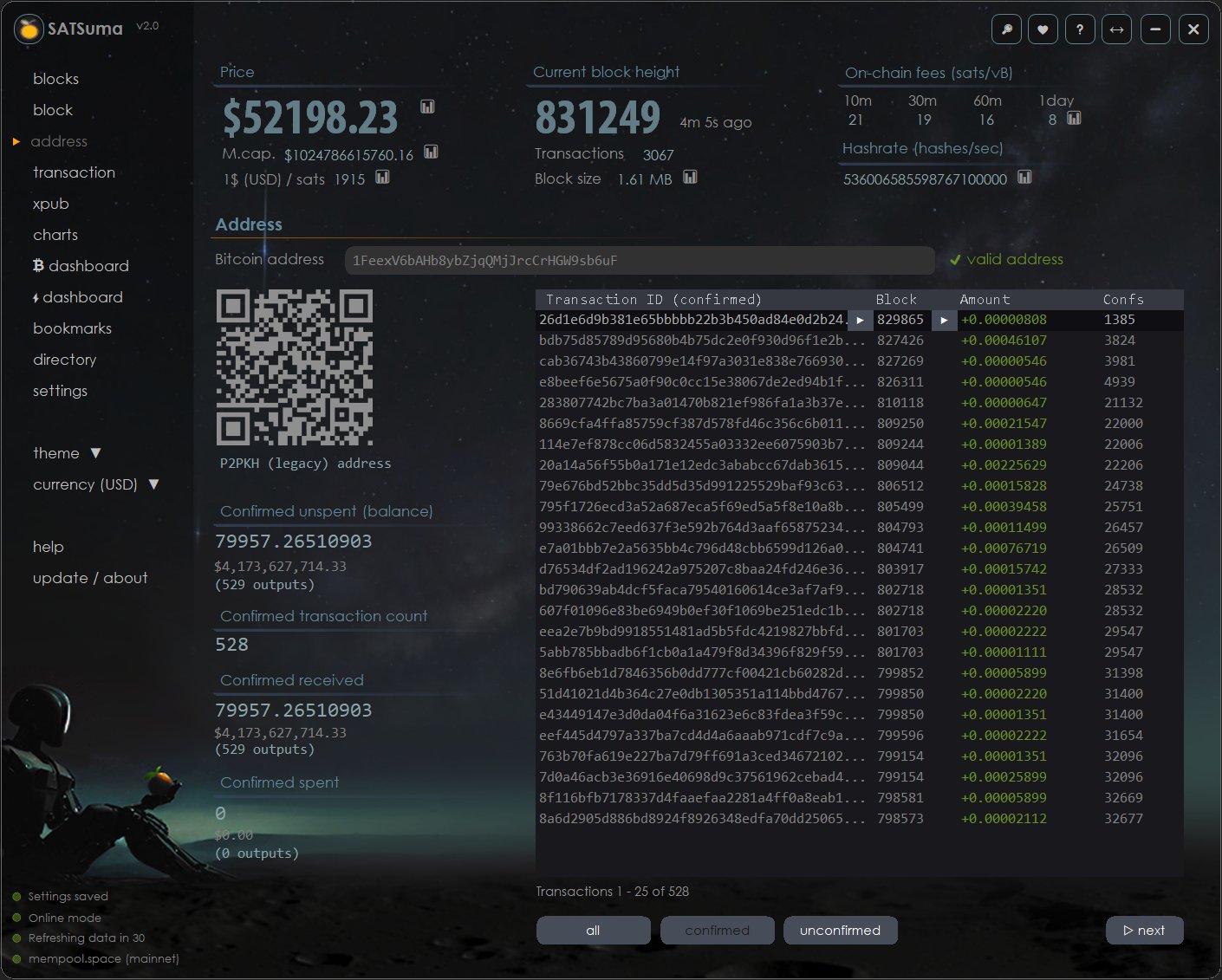The height and width of the screenshot is (980, 1222).
Task: Select the confirmed transactions filter
Action: 717,930
